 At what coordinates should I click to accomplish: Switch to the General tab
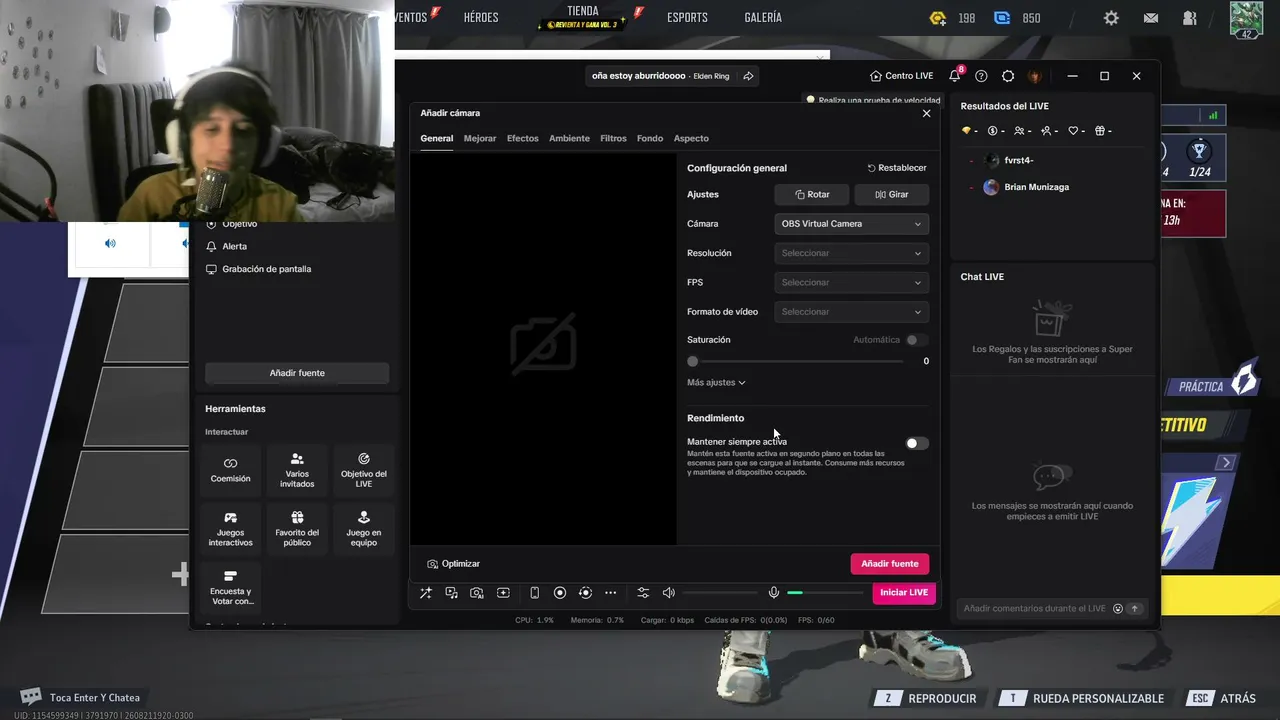[x=436, y=138]
